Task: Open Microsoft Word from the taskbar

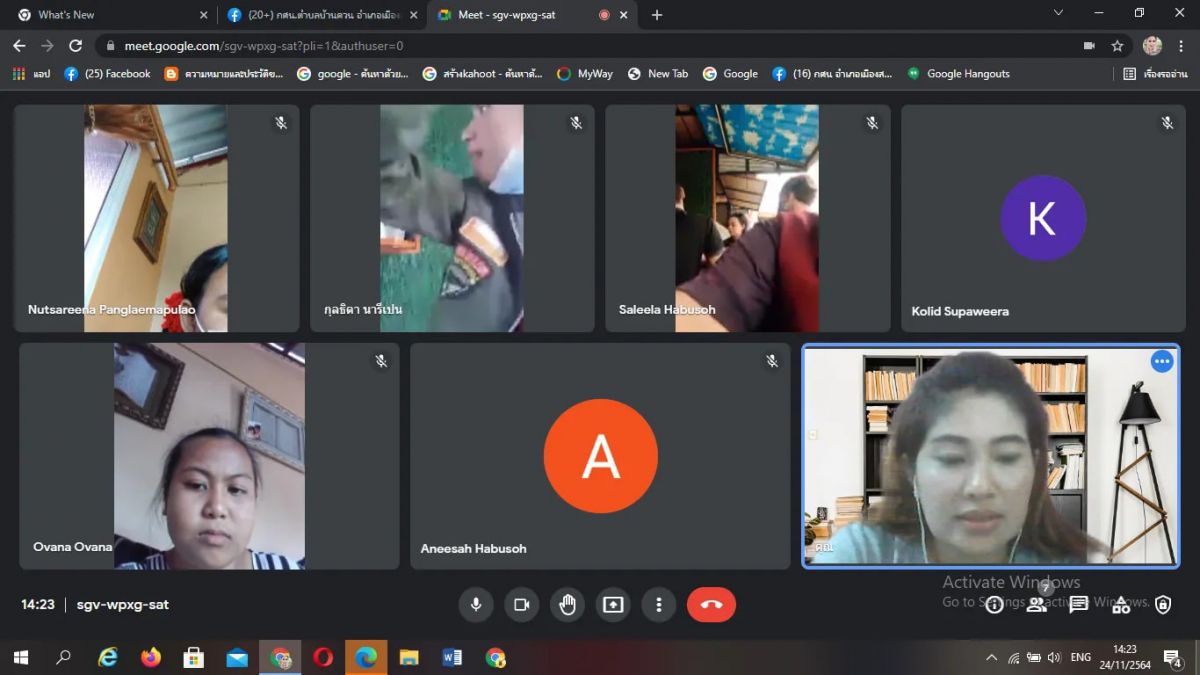Action: tap(452, 657)
